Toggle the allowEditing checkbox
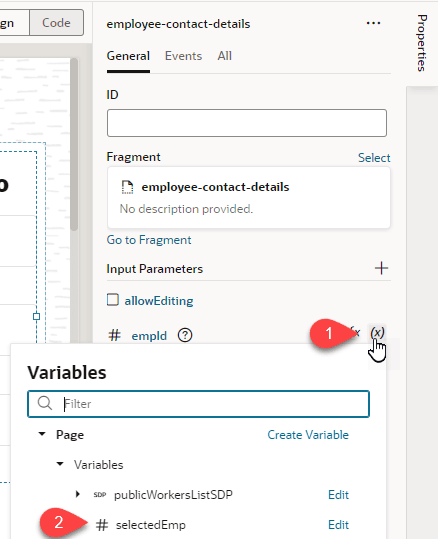 tap(113, 300)
